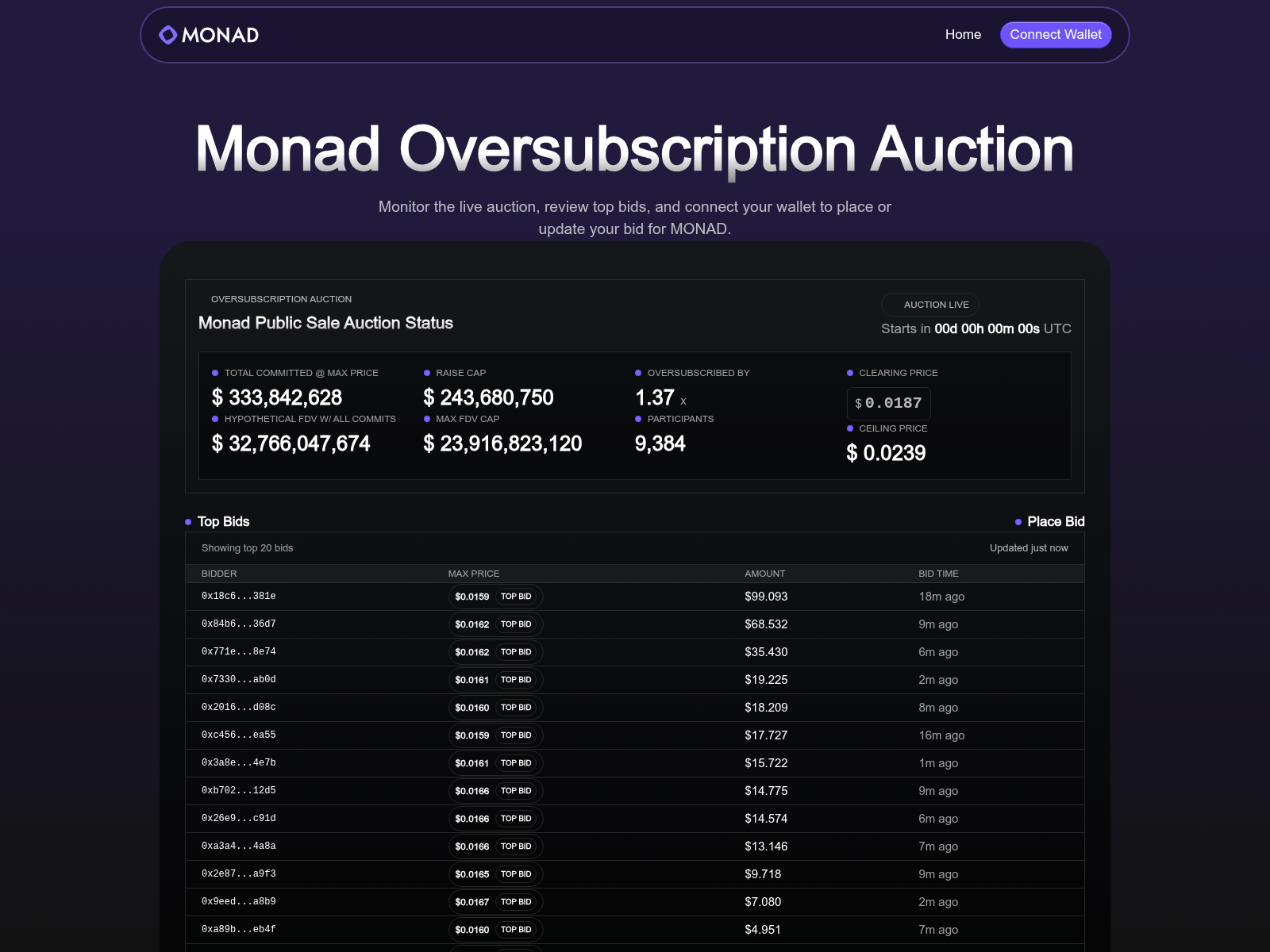
Task: Click the MAX PRICE column header
Action: [x=474, y=573]
